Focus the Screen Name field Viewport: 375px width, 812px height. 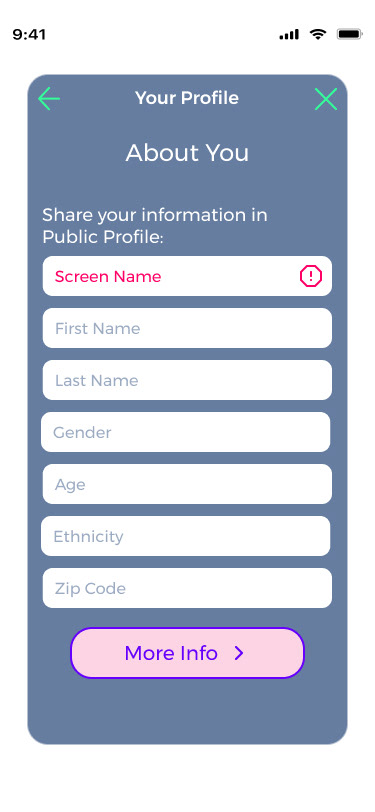click(x=187, y=276)
